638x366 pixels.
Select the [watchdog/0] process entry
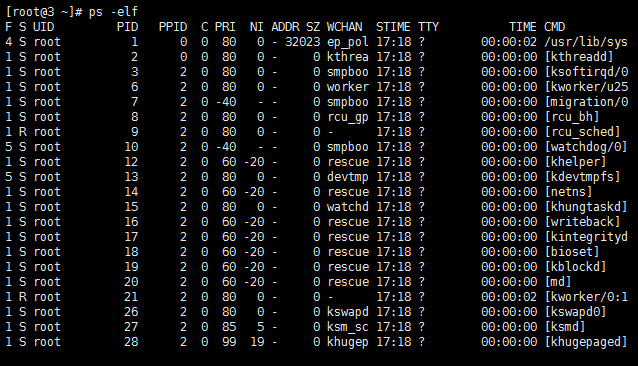coord(586,147)
